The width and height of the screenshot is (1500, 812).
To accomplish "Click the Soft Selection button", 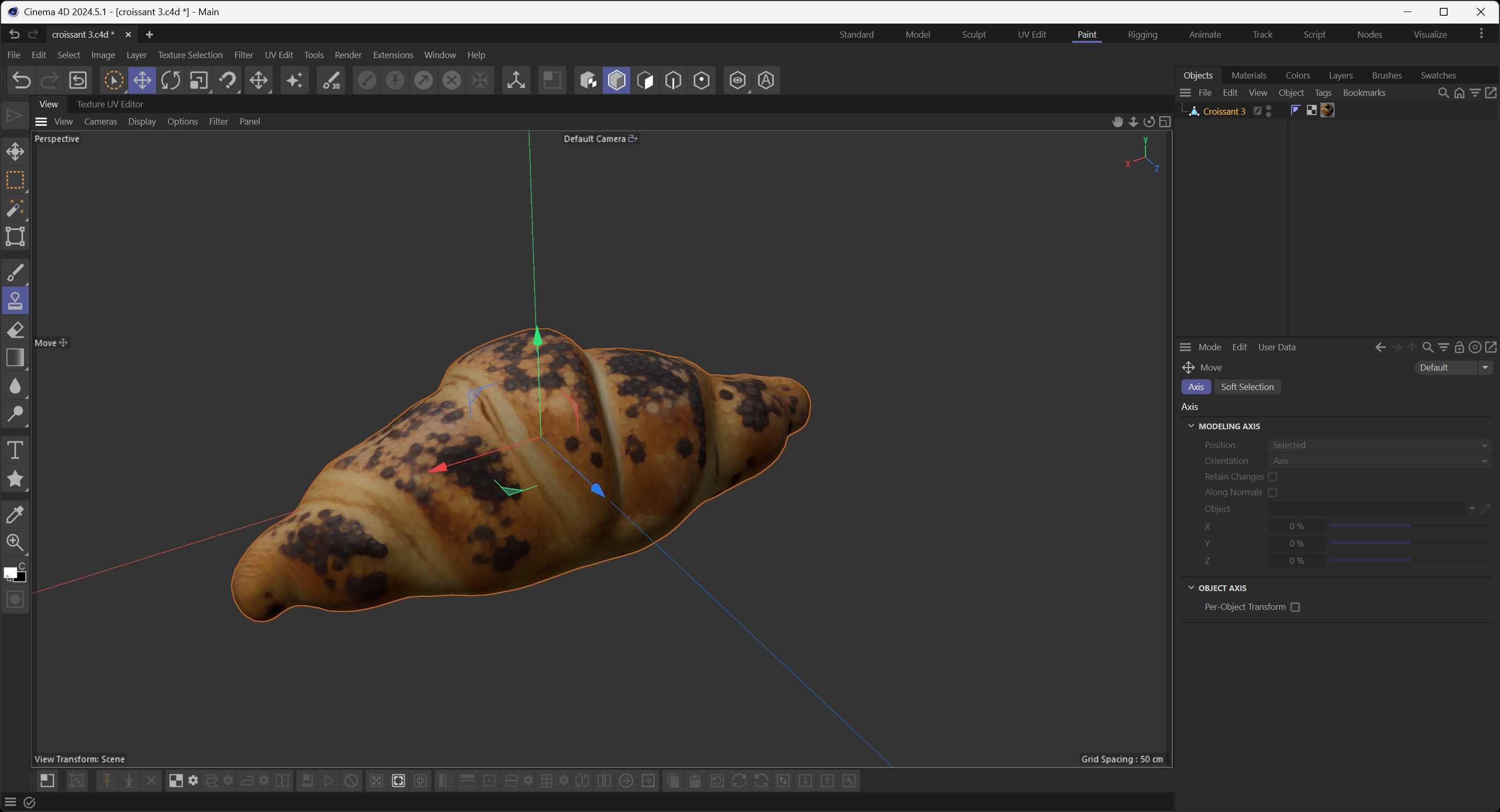I will tap(1247, 387).
